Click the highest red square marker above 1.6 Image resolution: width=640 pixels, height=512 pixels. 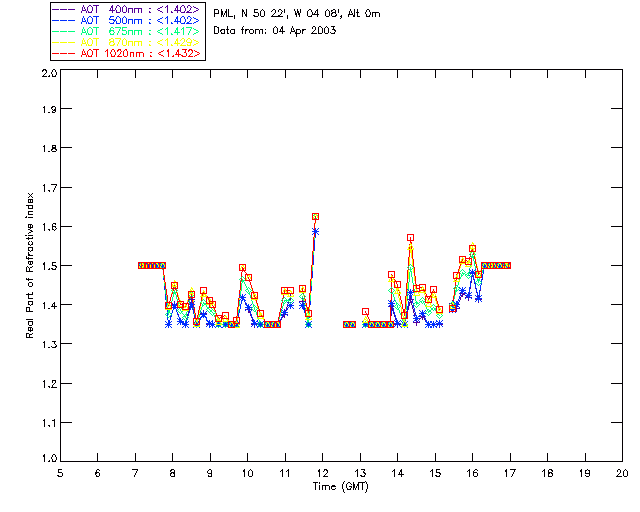point(315,216)
